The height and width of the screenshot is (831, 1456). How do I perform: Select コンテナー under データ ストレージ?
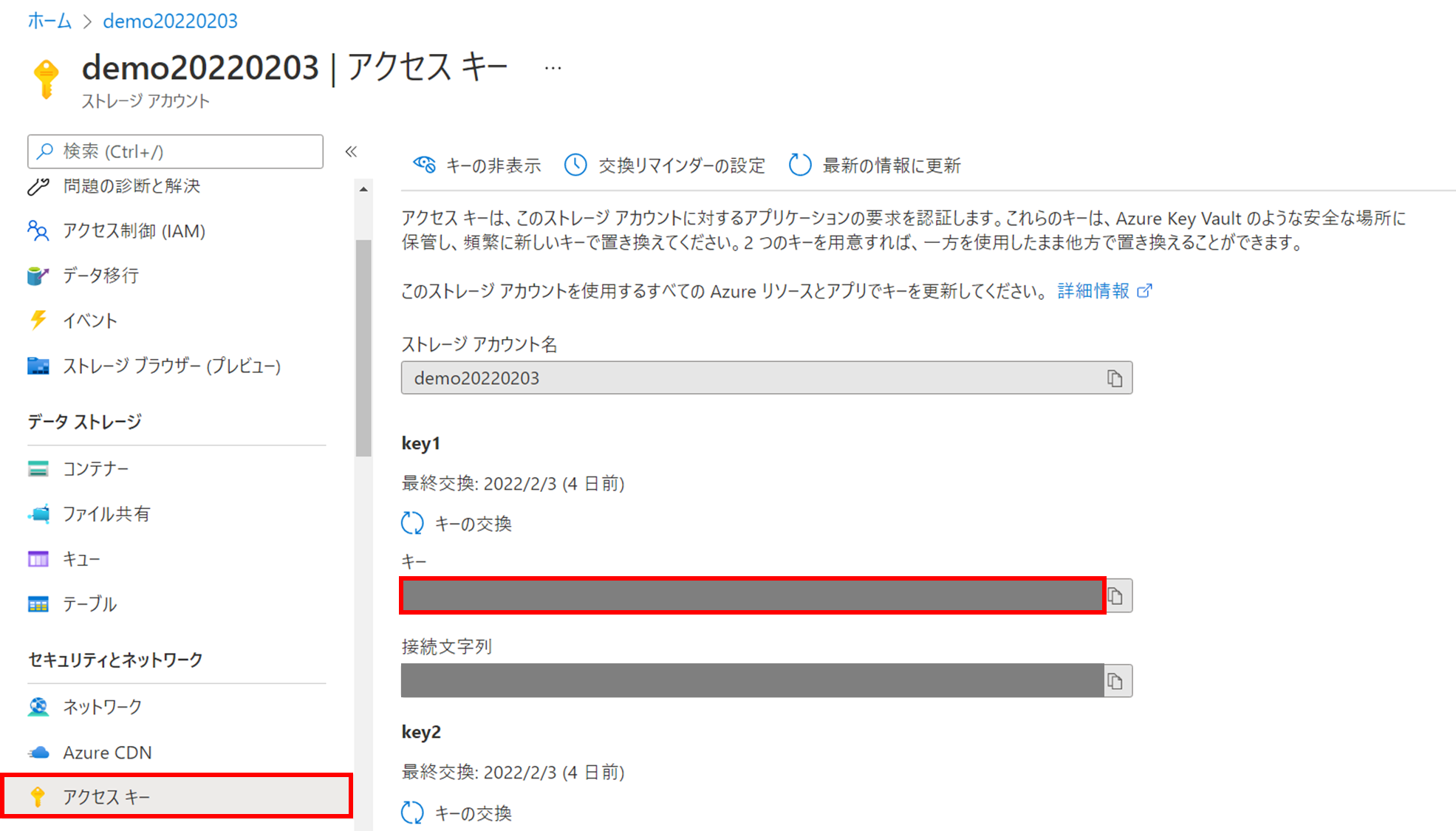95,468
